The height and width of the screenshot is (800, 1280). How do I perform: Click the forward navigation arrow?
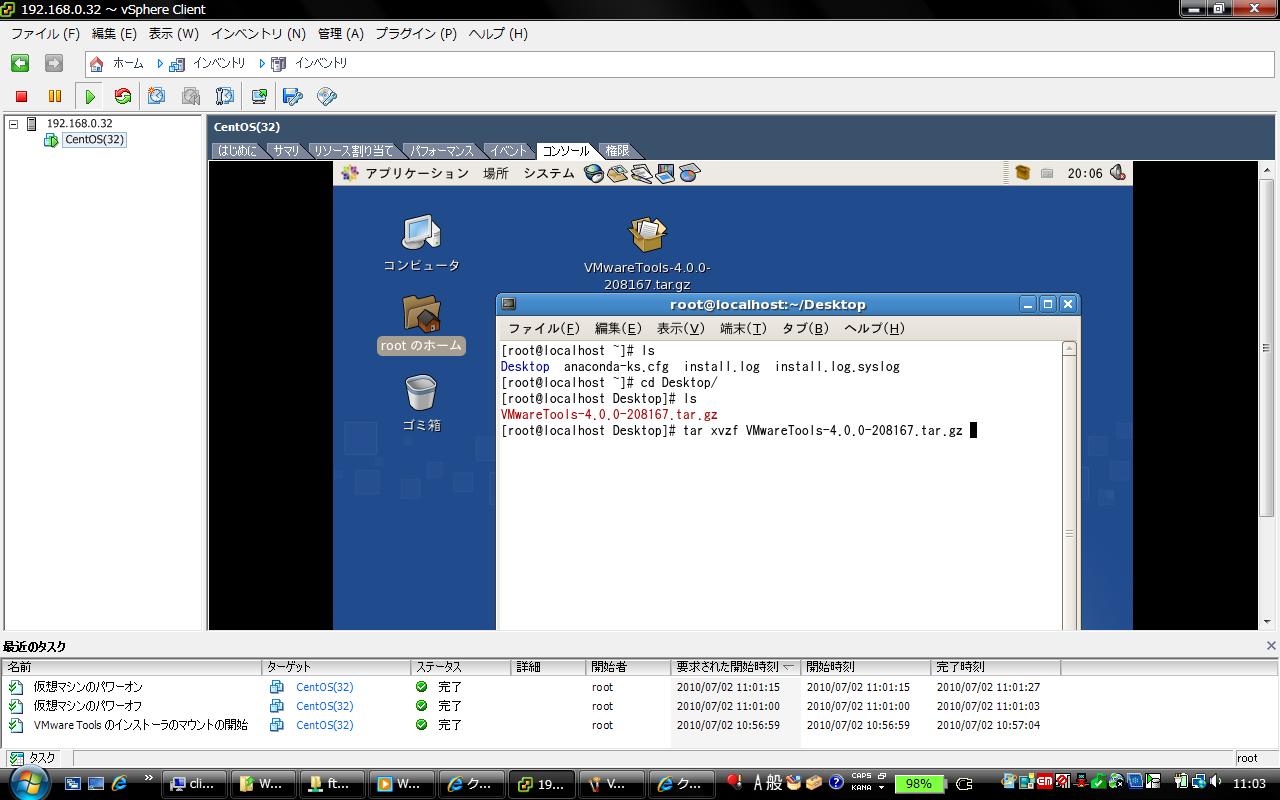click(54, 63)
